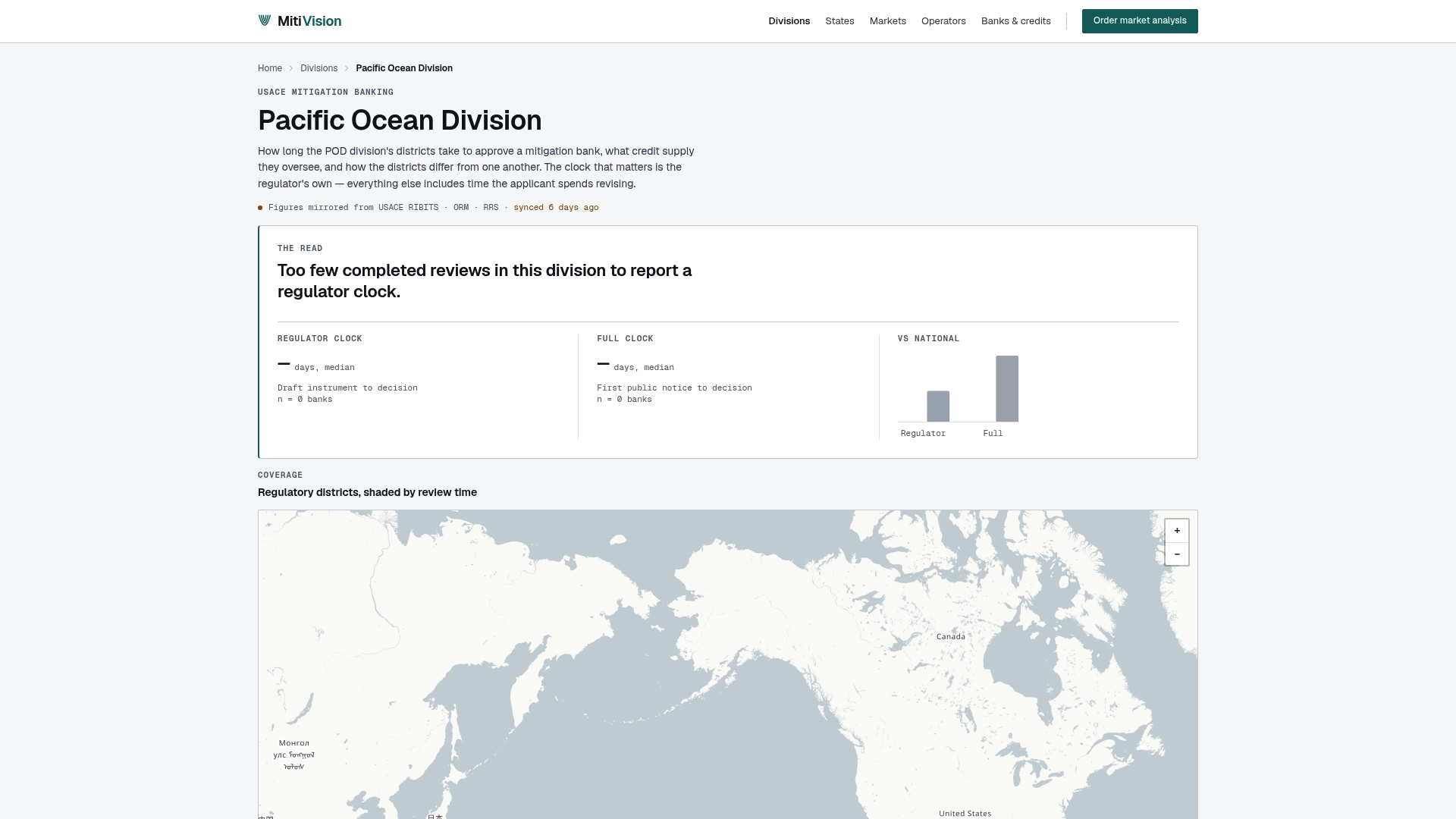Image resolution: width=1456 pixels, height=819 pixels.
Task: Click 'Figures mirrored from USACE RIBITS' text
Action: [353, 208]
